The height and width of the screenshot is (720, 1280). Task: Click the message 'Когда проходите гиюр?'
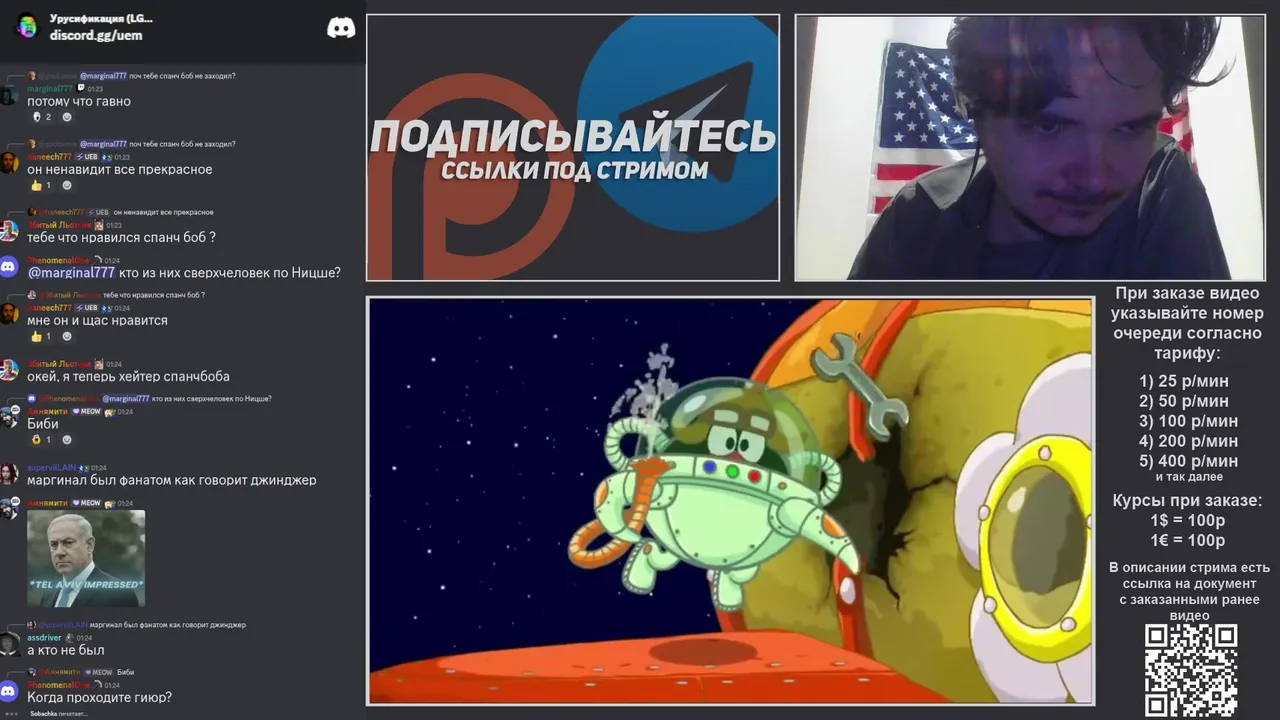pyautogui.click(x=99, y=698)
